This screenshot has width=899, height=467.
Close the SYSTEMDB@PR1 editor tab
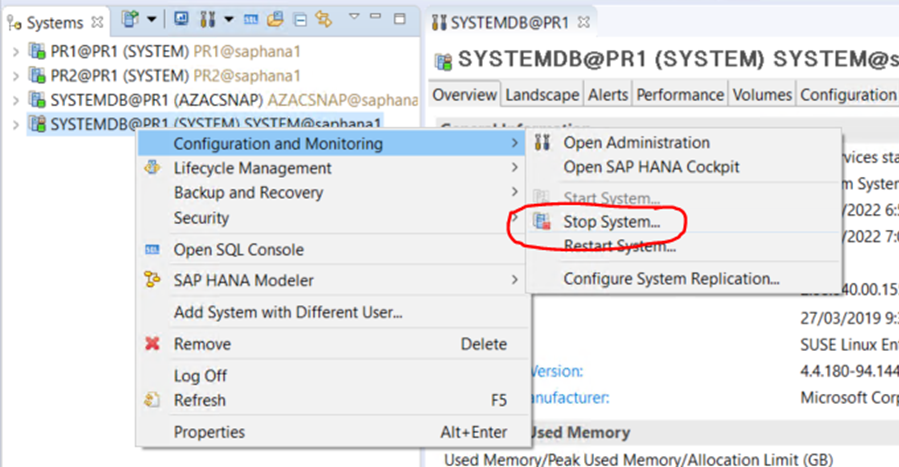584,22
